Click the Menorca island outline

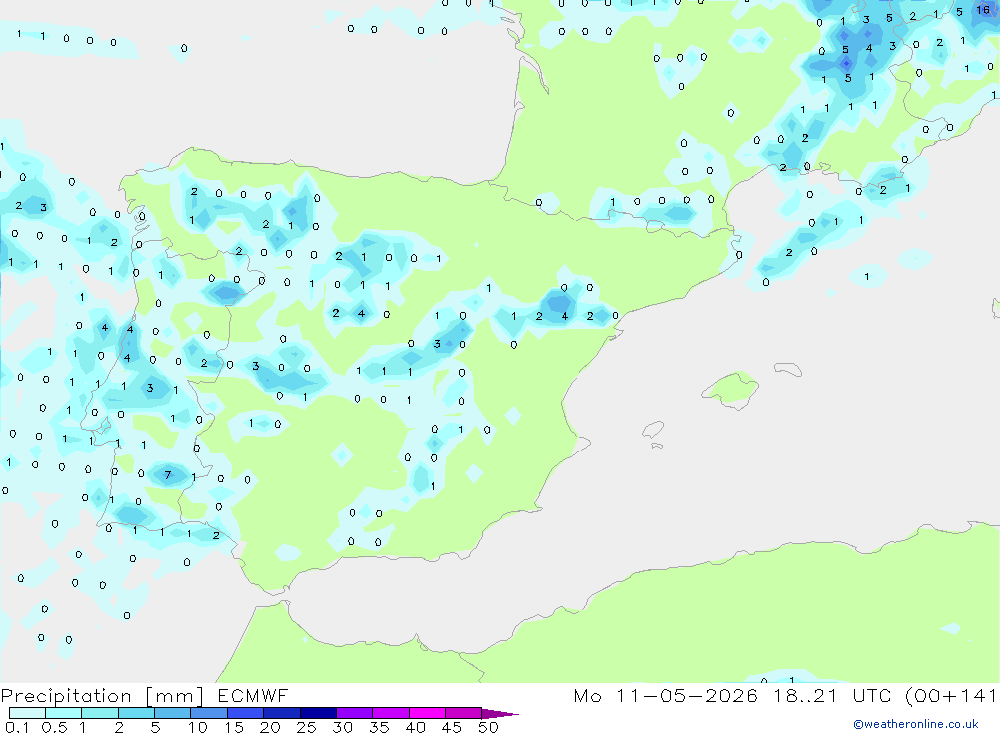tap(788, 369)
